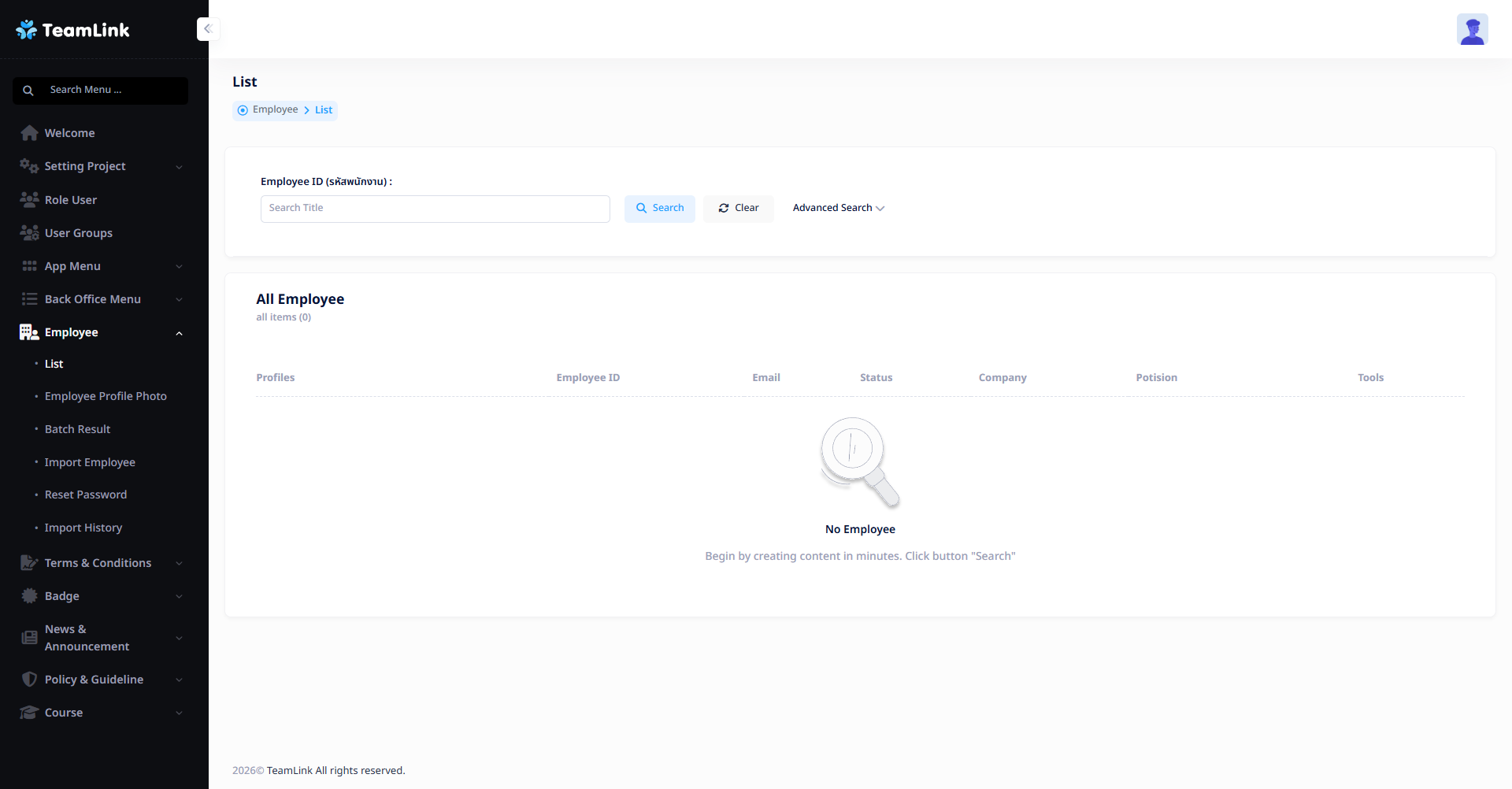Open Employee Profile Photo menu item
Viewport: 1512px width, 789px height.
106,396
